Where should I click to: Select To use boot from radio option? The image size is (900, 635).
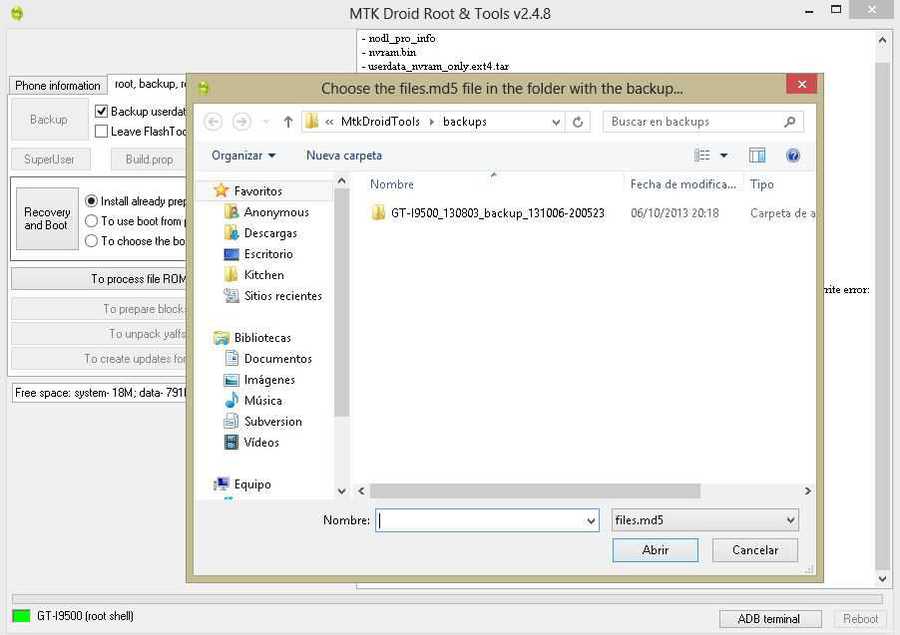(x=91, y=221)
